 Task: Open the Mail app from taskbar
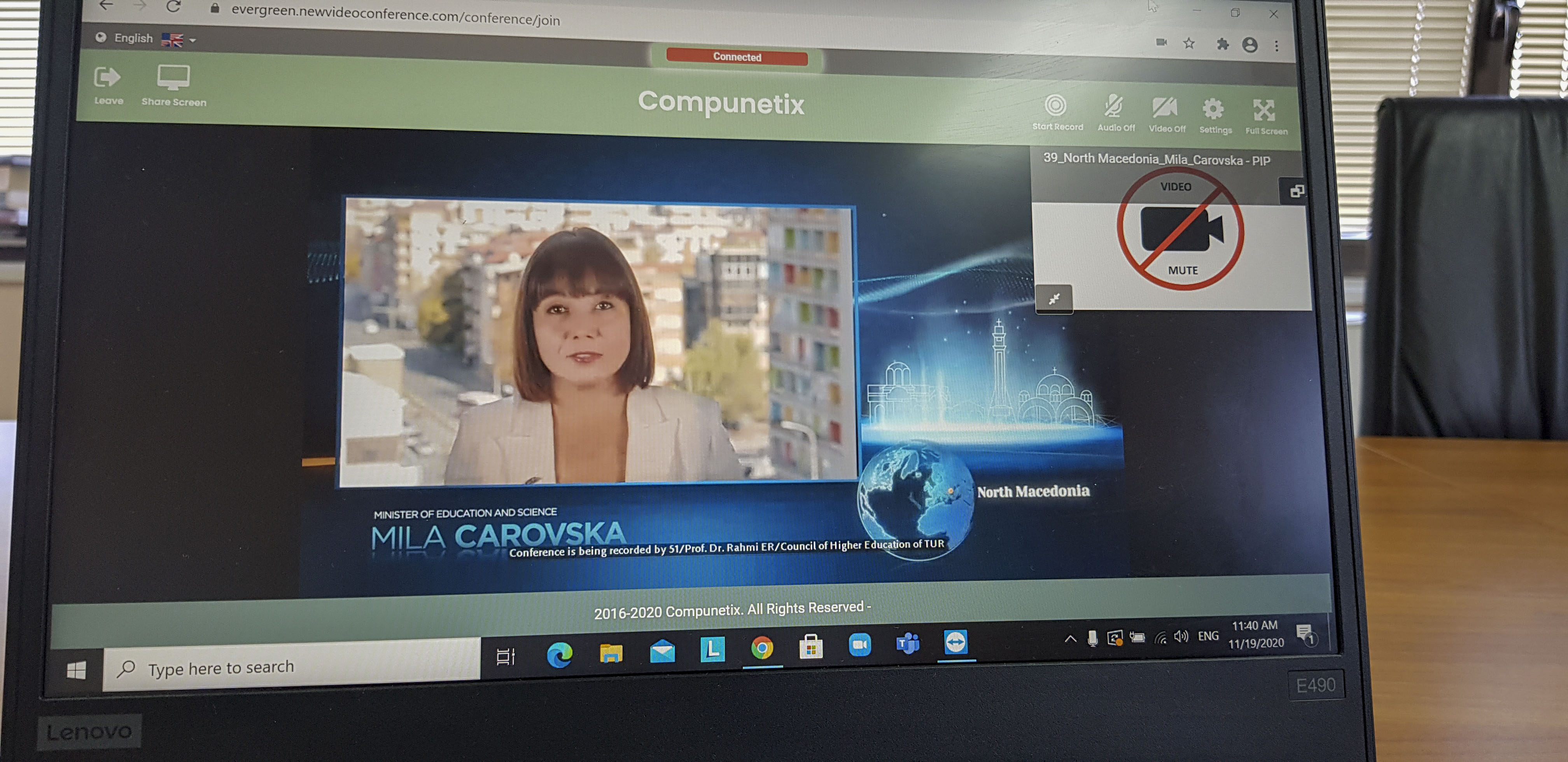661,652
